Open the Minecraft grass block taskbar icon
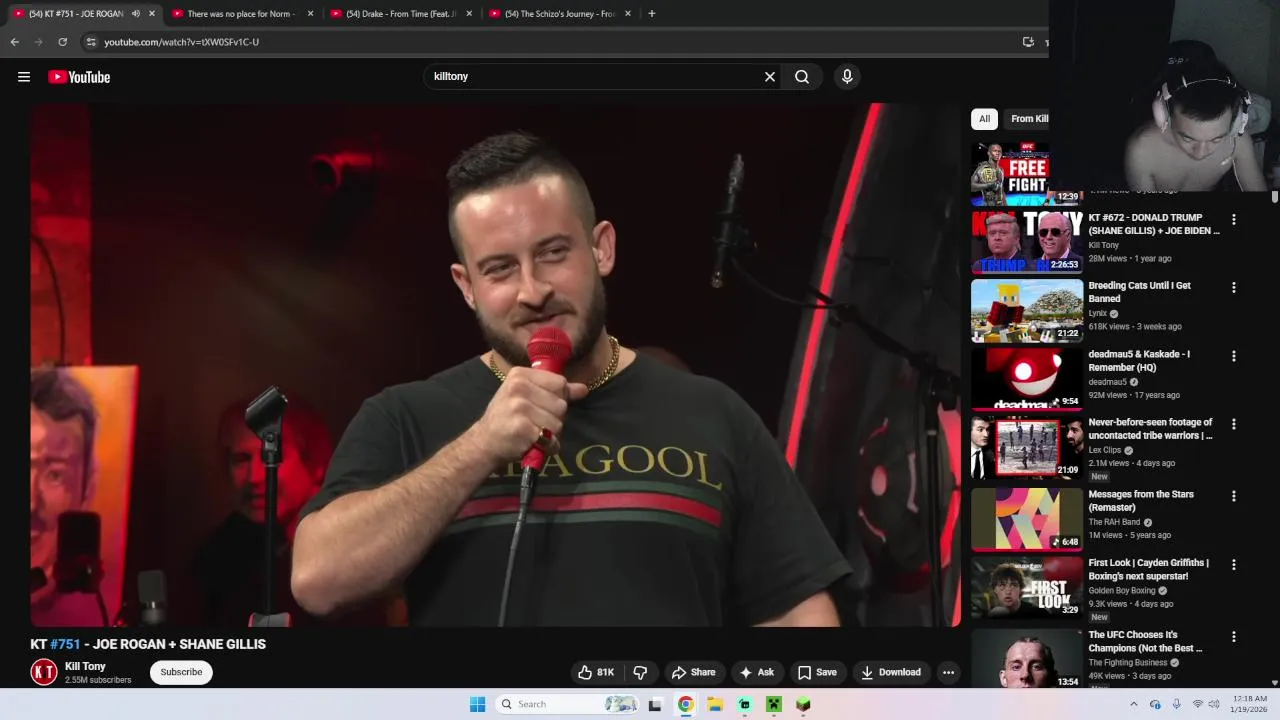This screenshot has width=1280, height=720. (x=803, y=704)
